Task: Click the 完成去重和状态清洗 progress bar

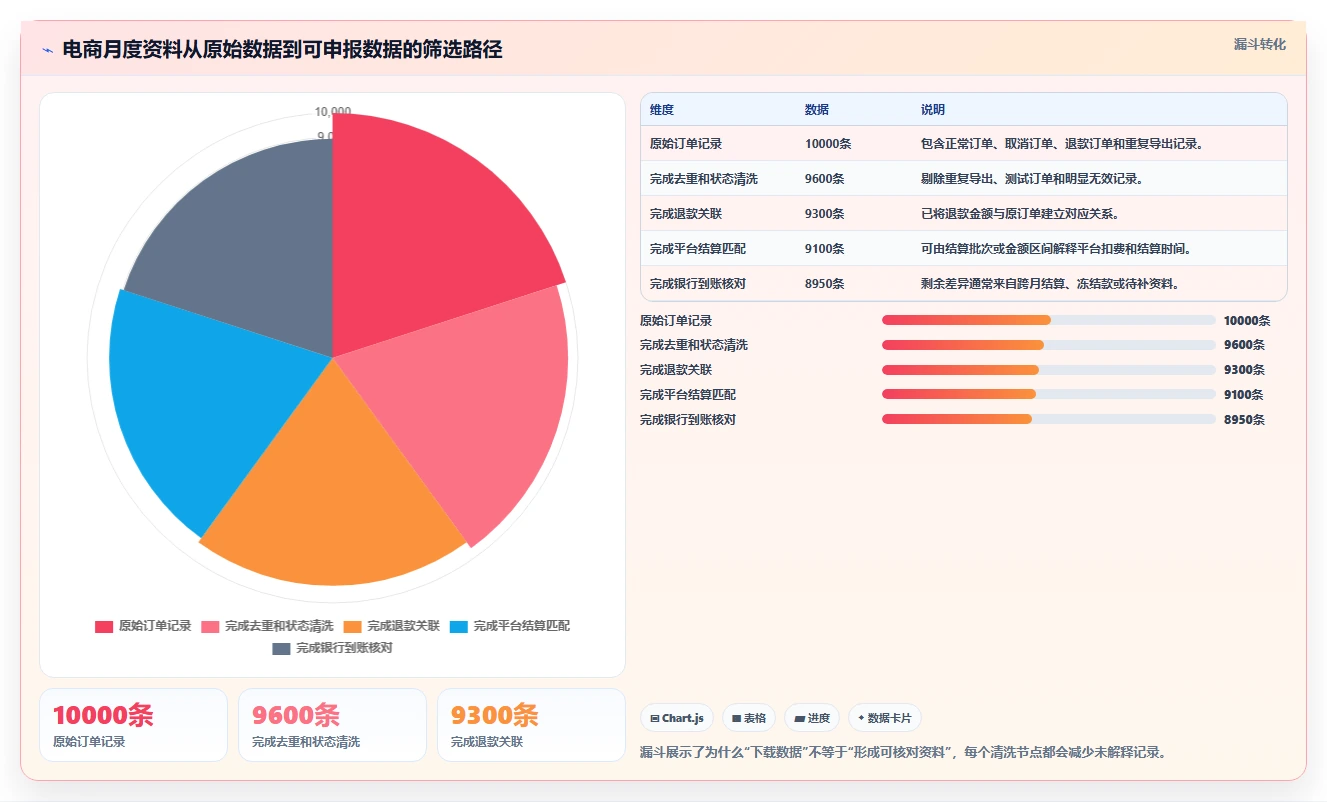Action: (x=1049, y=345)
